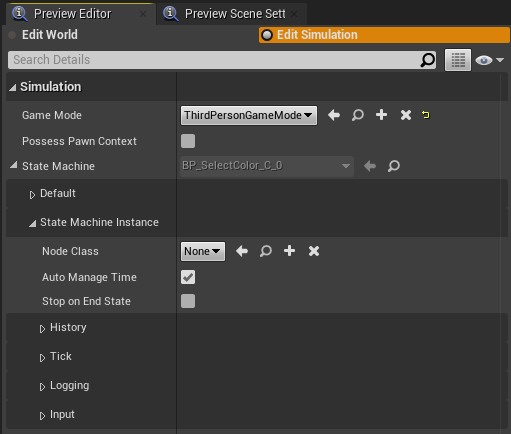This screenshot has width=511, height=434.
Task: Clear Node Class with X icon
Action: [314, 251]
